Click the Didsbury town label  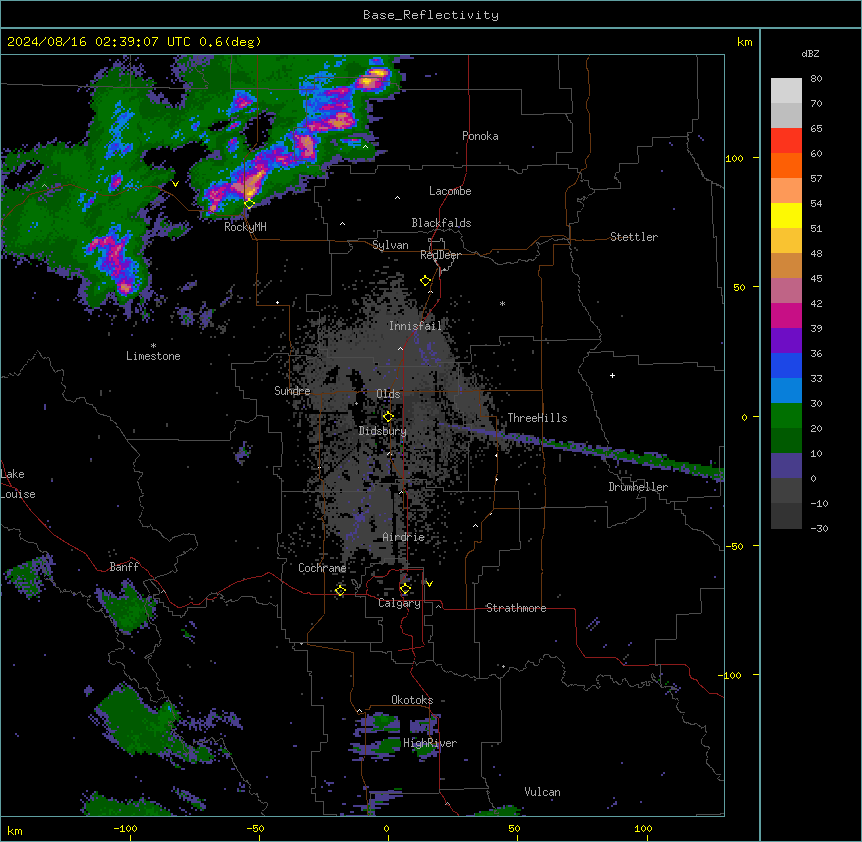383,431
